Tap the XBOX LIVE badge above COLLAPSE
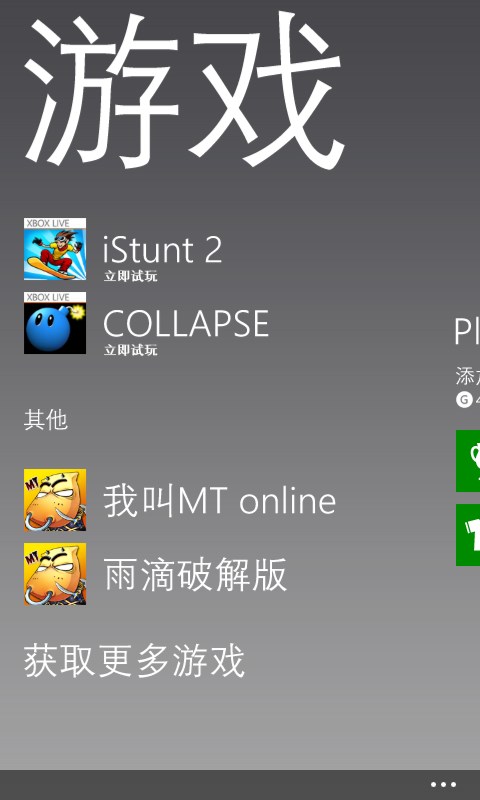Image resolution: width=480 pixels, height=800 pixels. coord(55,297)
